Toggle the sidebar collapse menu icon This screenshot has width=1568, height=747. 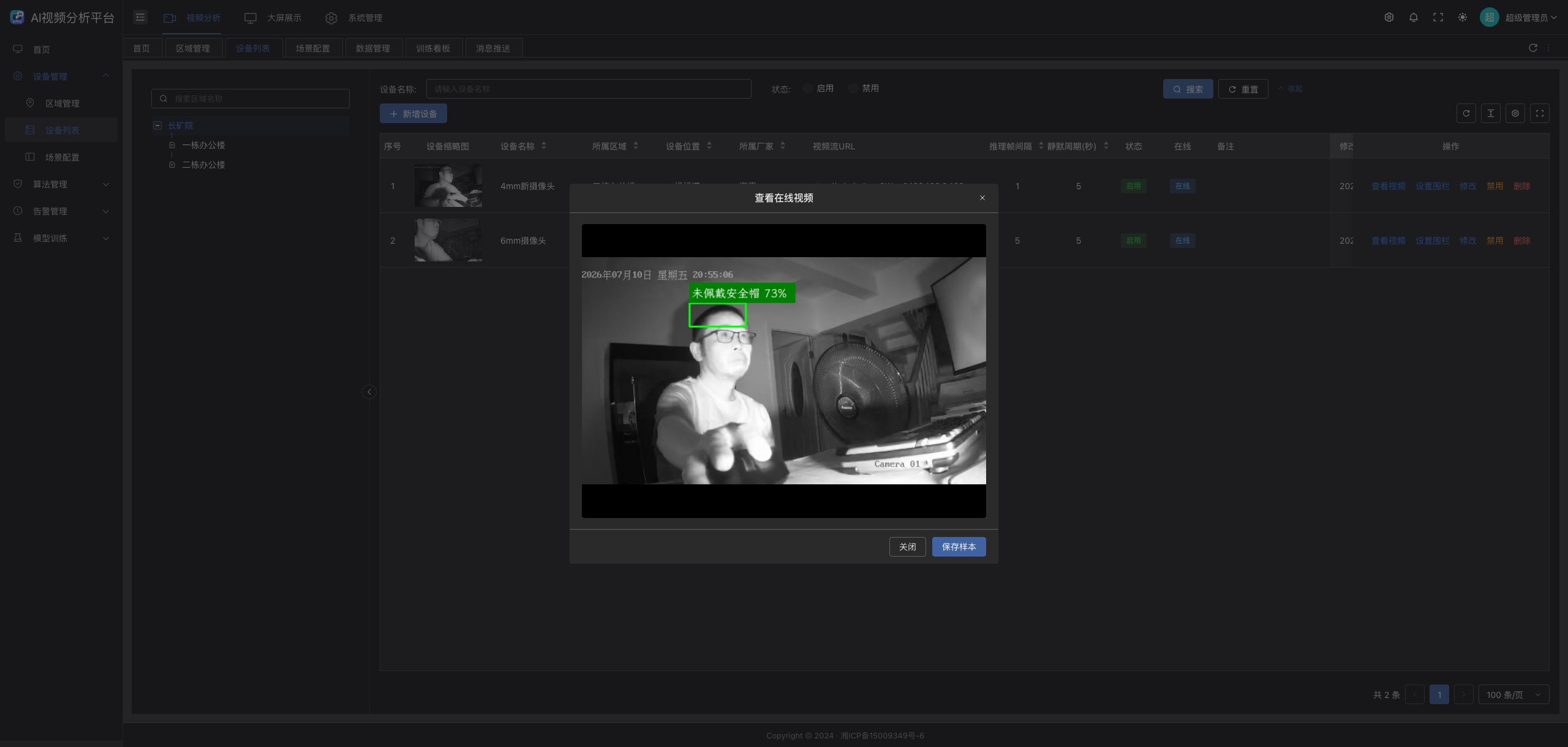click(x=140, y=17)
